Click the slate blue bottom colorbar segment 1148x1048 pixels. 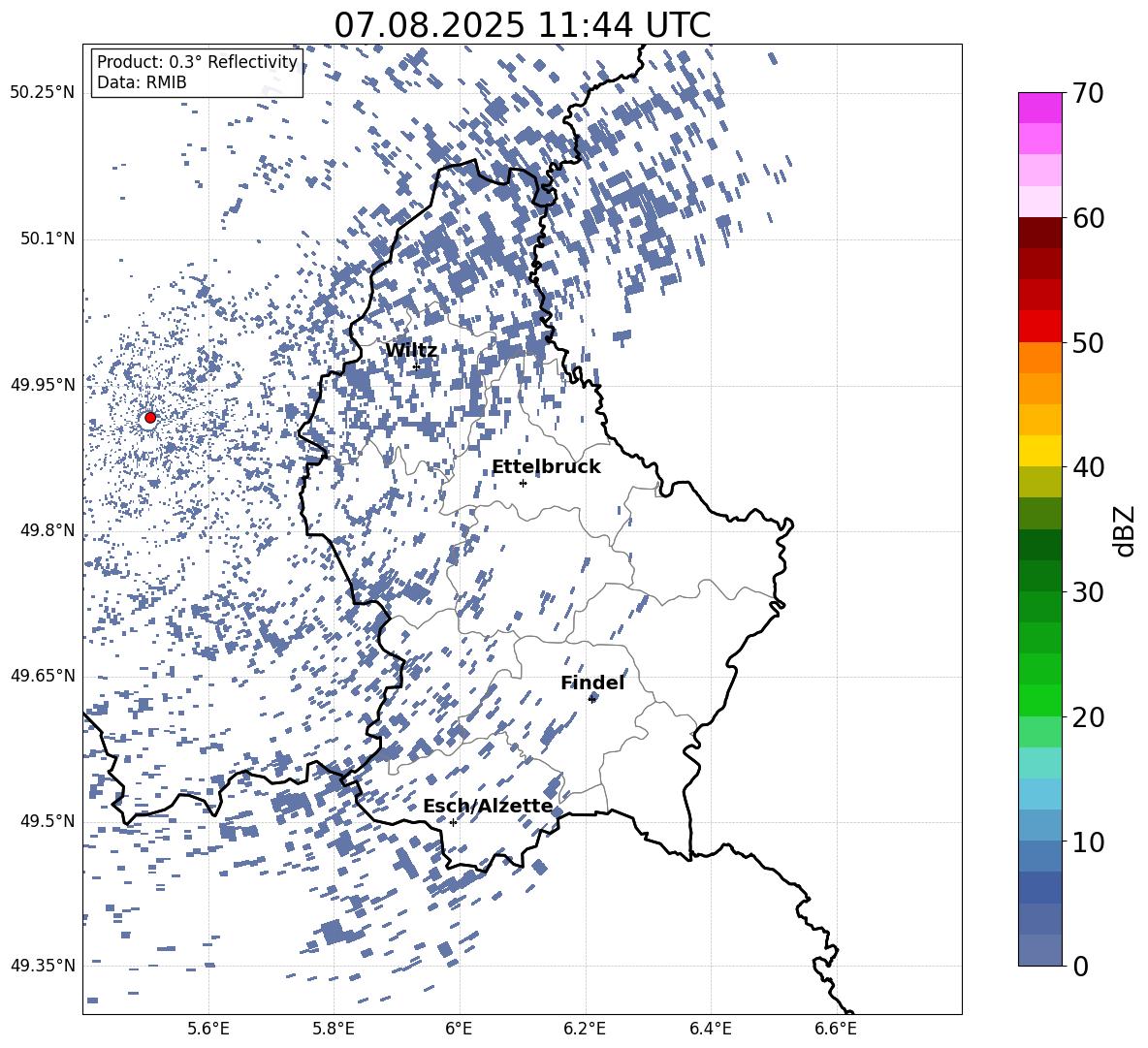tap(1039, 950)
